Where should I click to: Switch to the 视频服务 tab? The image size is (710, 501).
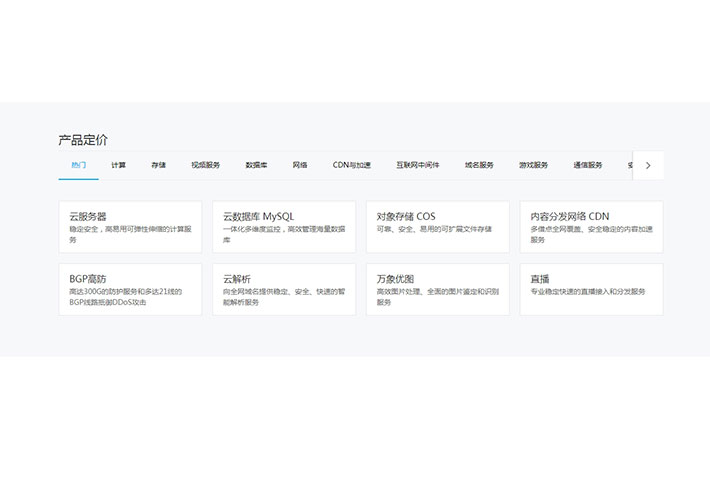click(x=206, y=165)
